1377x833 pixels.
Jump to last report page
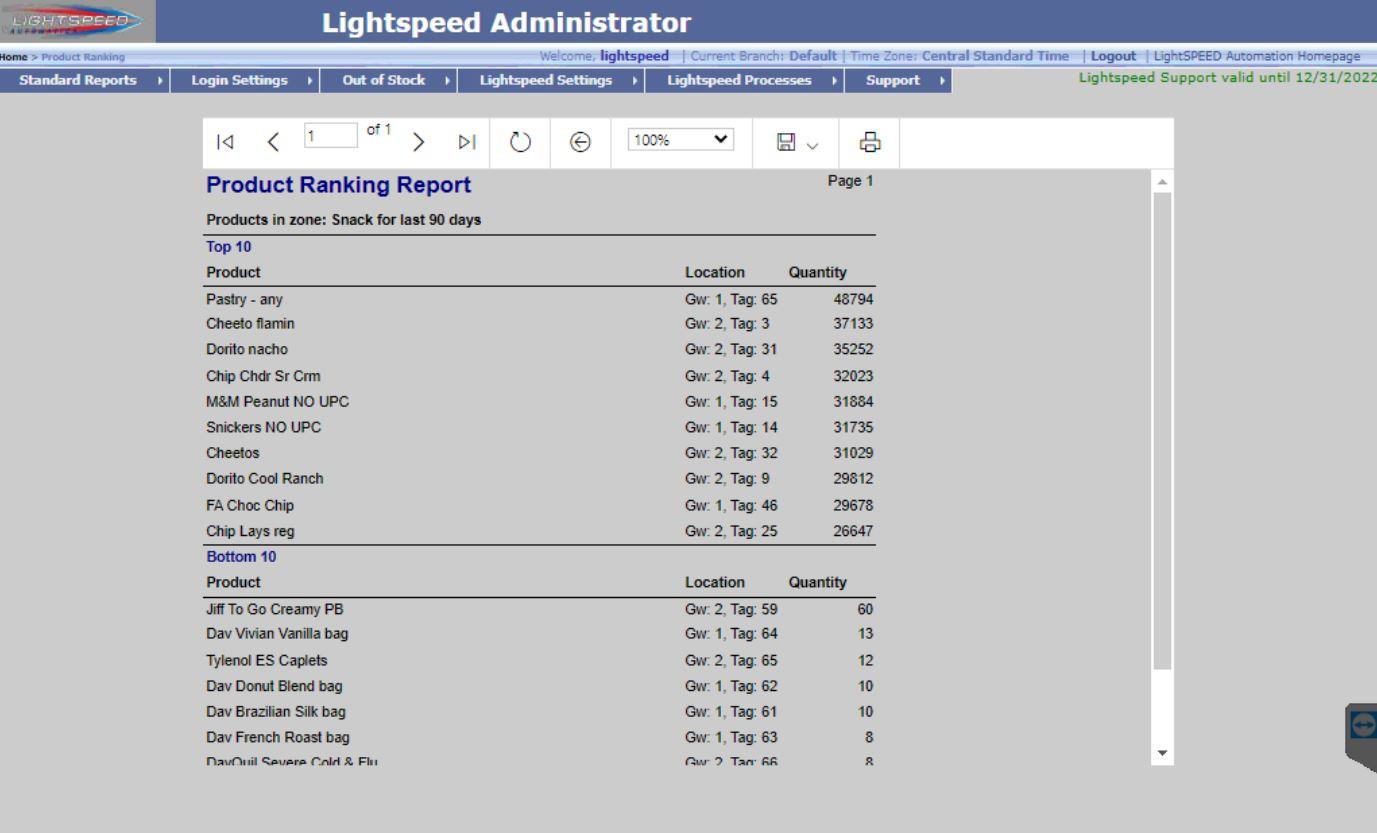click(x=466, y=143)
